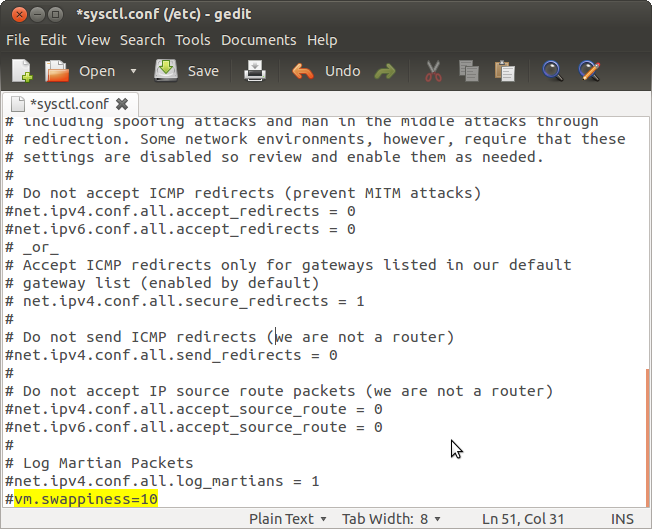Image resolution: width=652 pixels, height=529 pixels.
Task: Click the Find and Replace icon
Action: click(x=589, y=71)
